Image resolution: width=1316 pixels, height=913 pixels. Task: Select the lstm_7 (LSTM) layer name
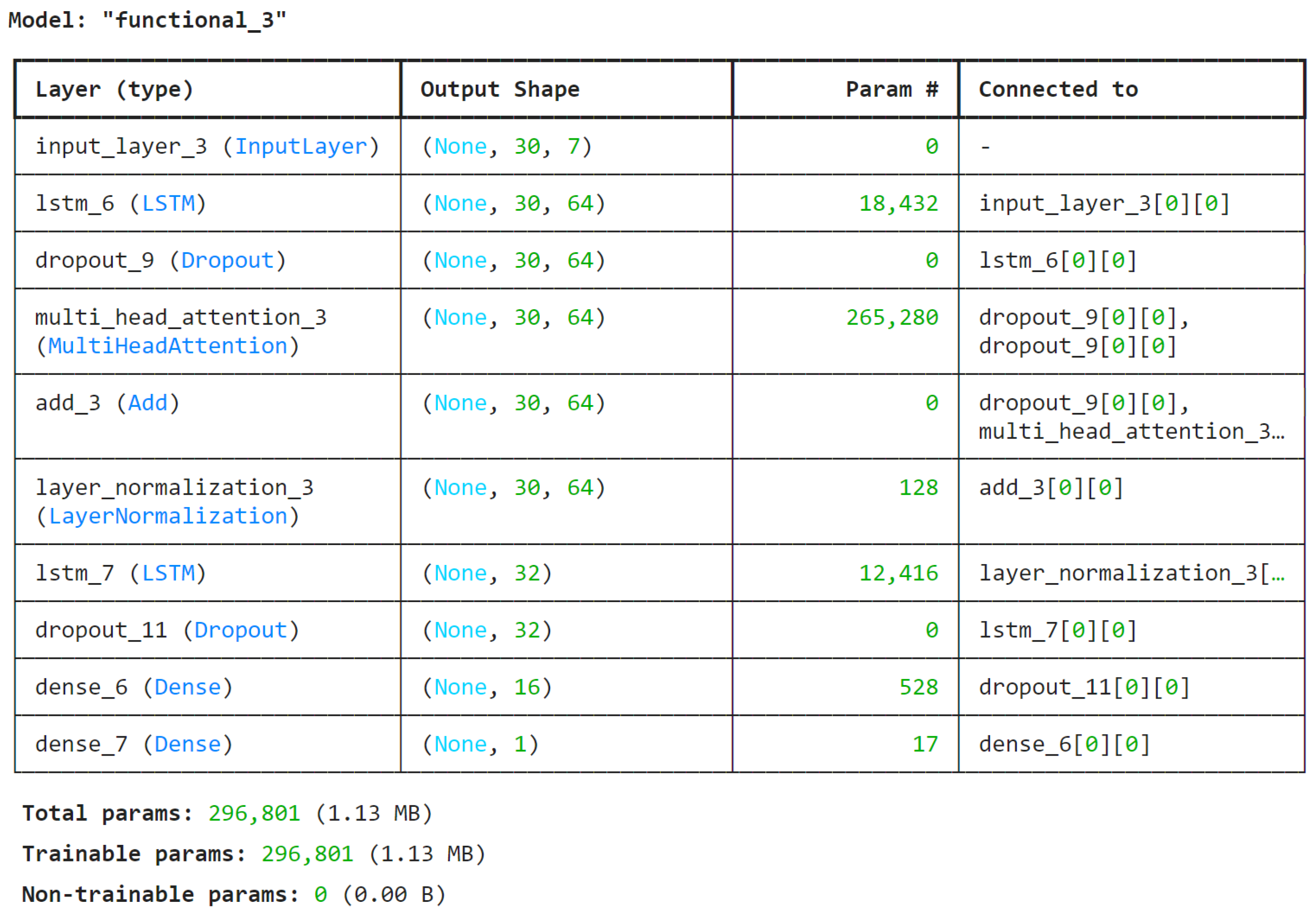pos(121,573)
